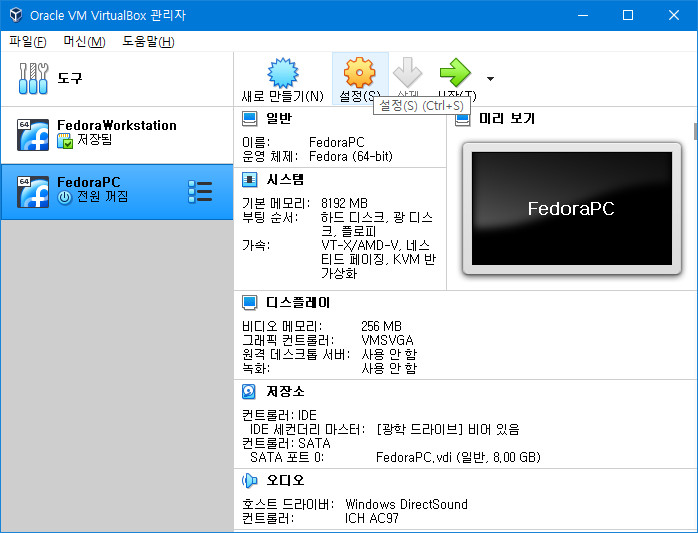Screen dimensions: 698x533
Task: Click the System (시스템) chip icon
Action: (x=250, y=179)
